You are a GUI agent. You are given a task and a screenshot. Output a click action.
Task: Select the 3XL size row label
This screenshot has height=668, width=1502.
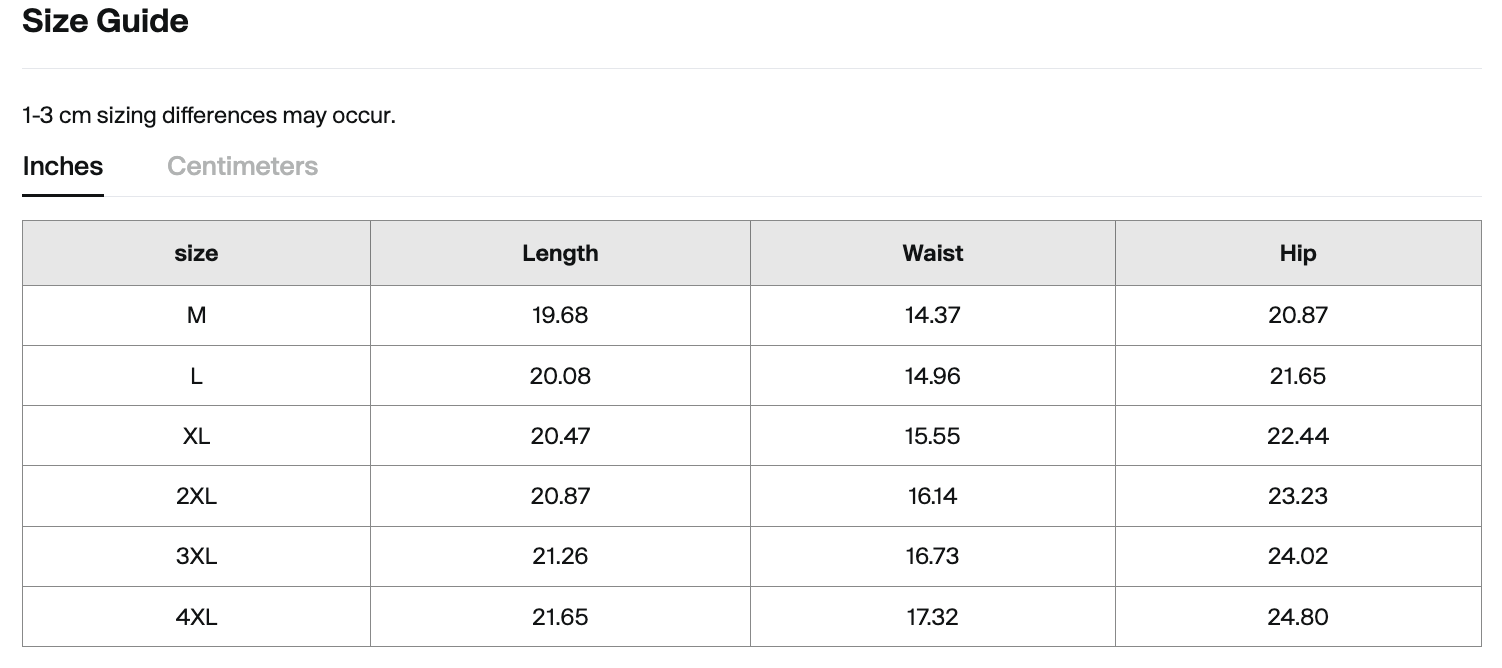click(196, 556)
